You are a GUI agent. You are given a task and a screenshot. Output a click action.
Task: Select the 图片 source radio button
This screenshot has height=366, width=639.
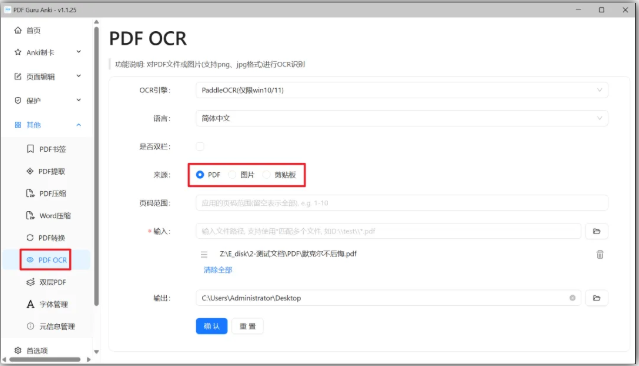tap(232, 174)
